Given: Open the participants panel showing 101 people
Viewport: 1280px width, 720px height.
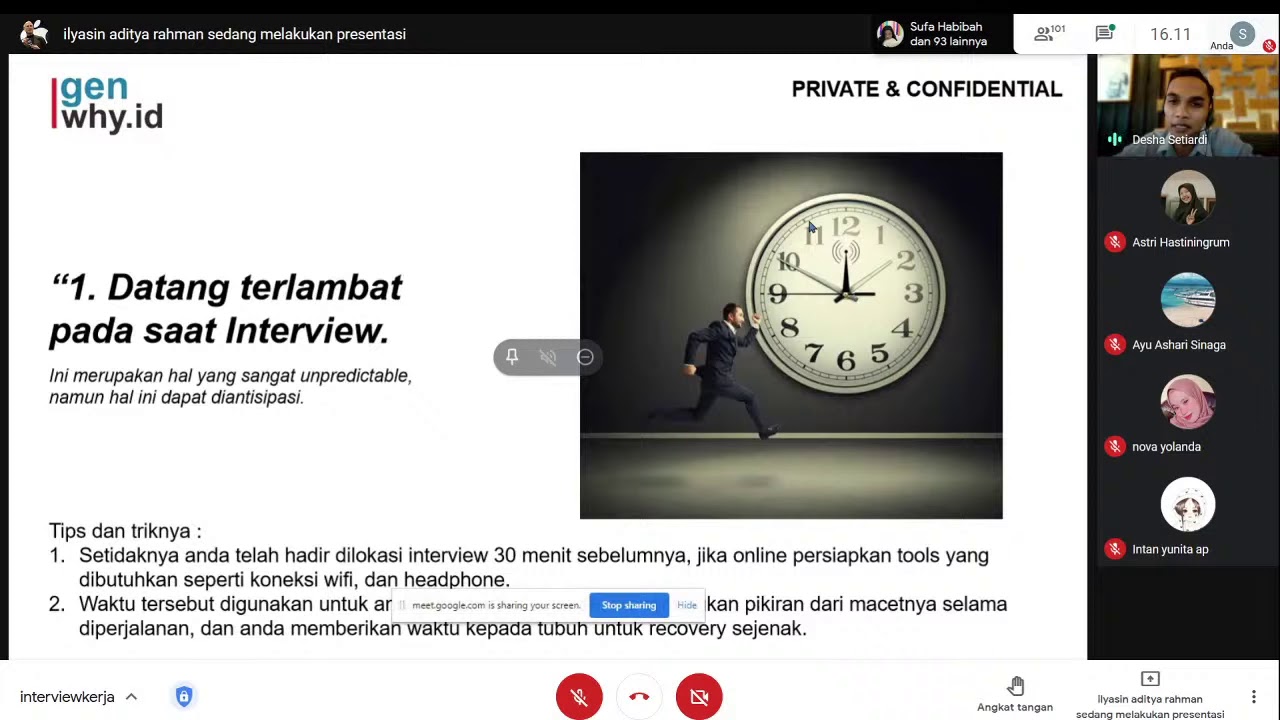Looking at the screenshot, I should tap(1049, 34).
